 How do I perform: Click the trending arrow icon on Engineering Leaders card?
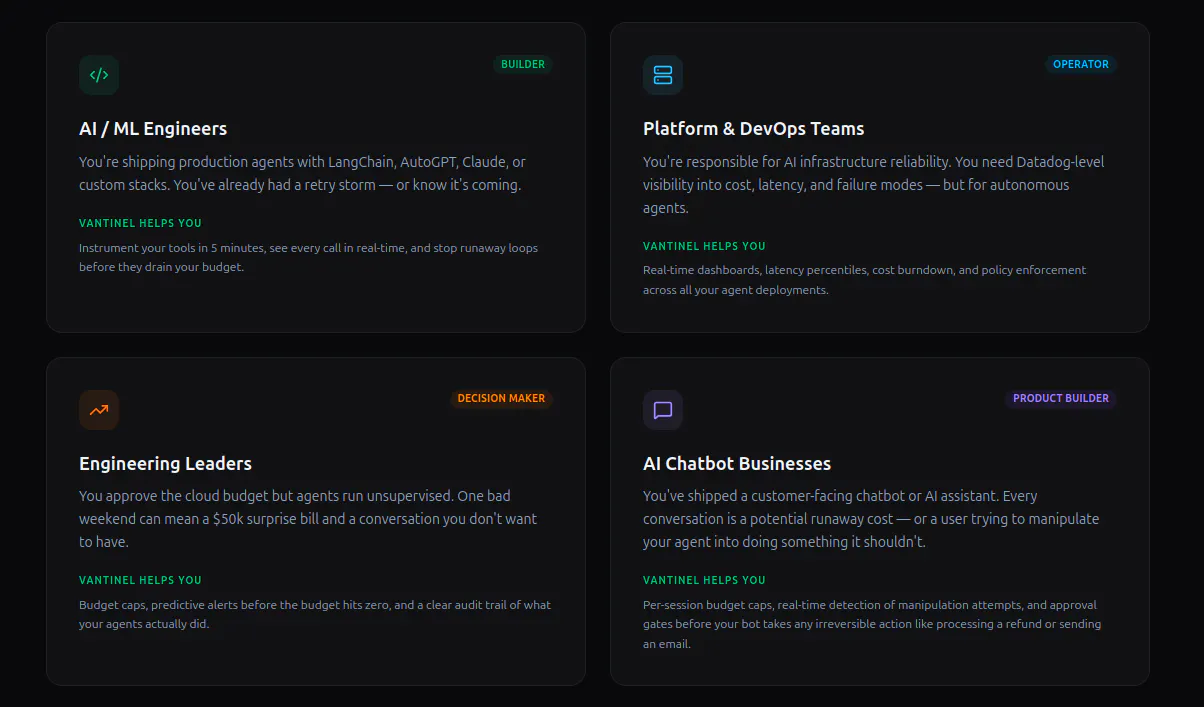point(99,410)
